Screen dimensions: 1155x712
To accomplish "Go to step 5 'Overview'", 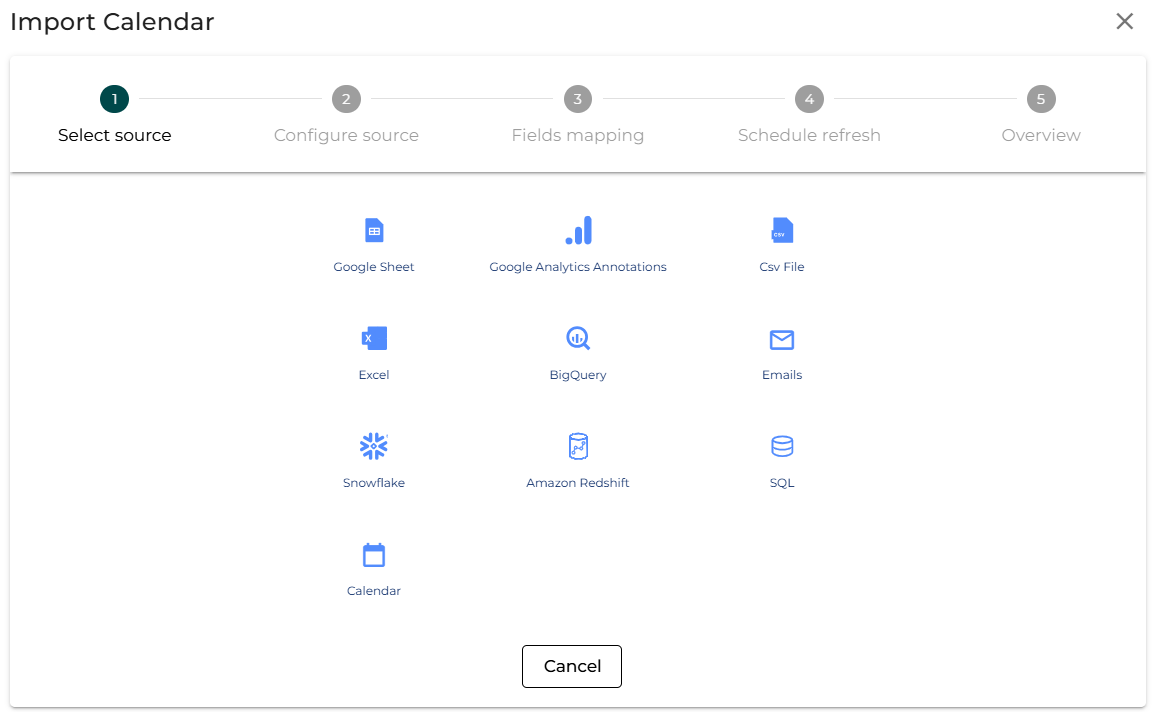I will pyautogui.click(x=1041, y=100).
